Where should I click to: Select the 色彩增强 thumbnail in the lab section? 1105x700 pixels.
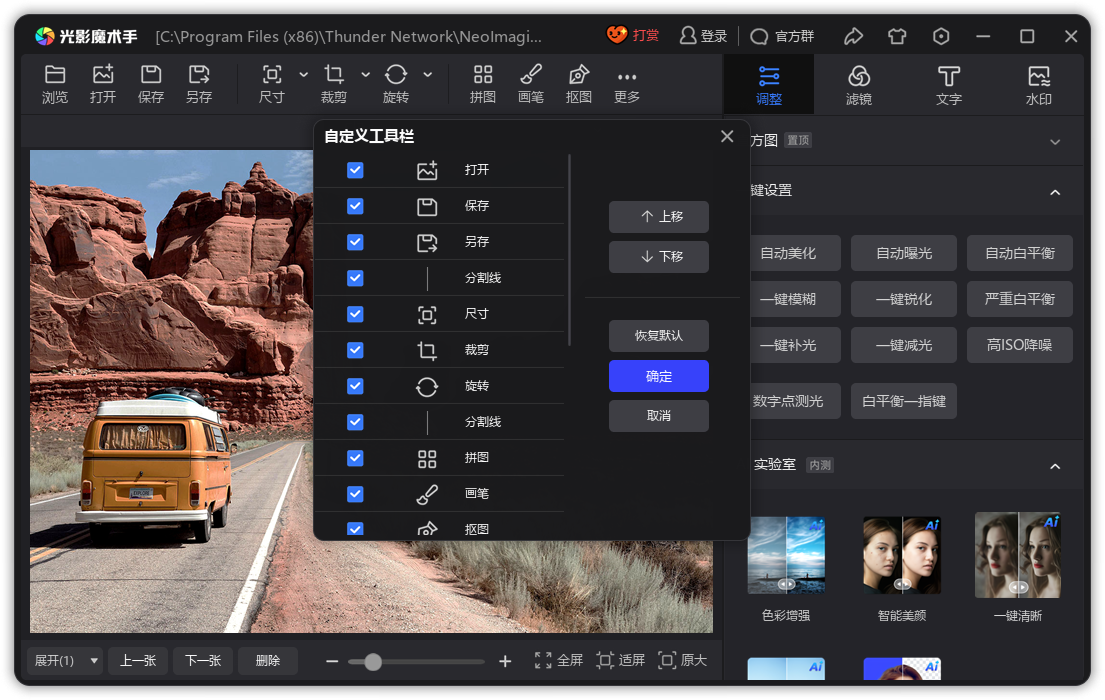[786, 556]
